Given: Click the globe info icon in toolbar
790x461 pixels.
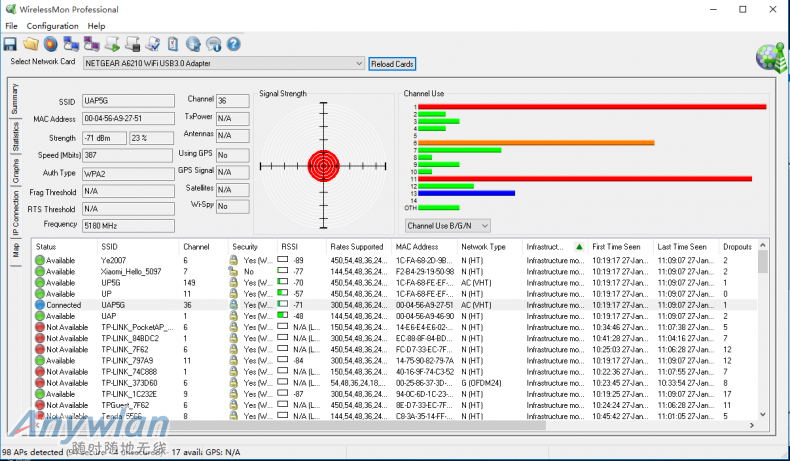Looking at the screenshot, I should click(x=194, y=44).
